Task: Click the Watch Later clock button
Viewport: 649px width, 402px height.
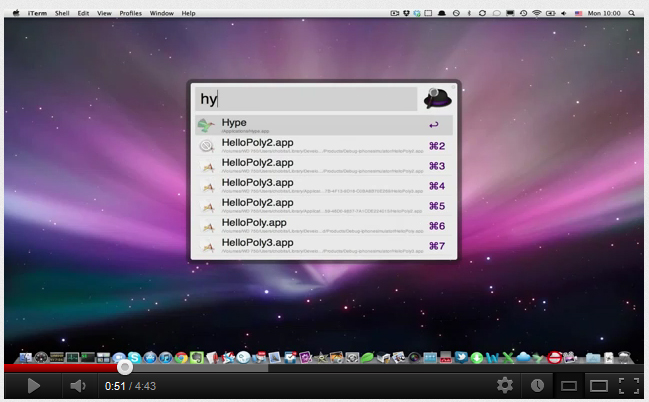Action: click(x=537, y=386)
